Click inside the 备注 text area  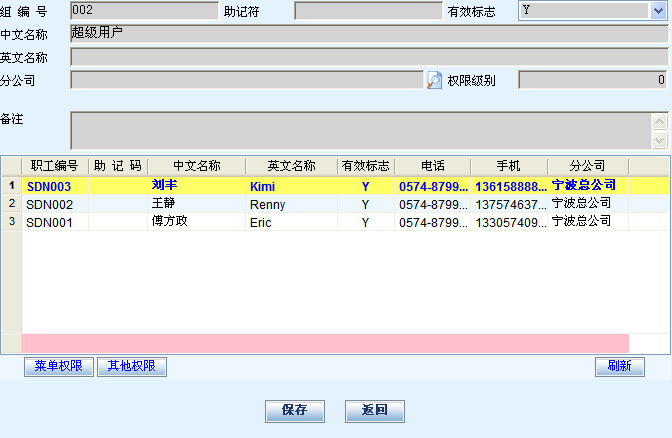[x=360, y=130]
